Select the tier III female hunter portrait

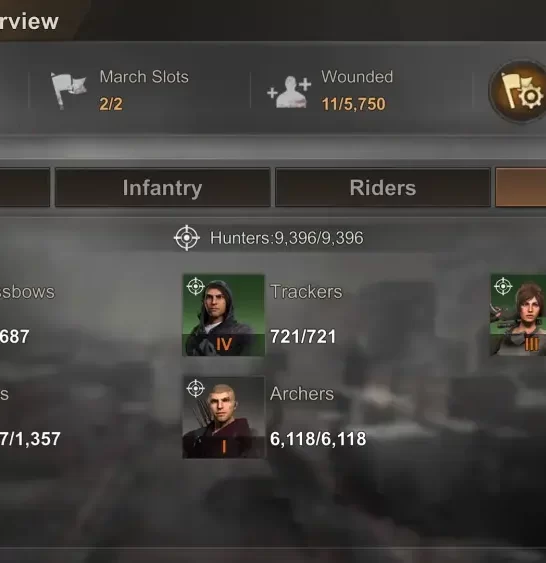click(518, 315)
